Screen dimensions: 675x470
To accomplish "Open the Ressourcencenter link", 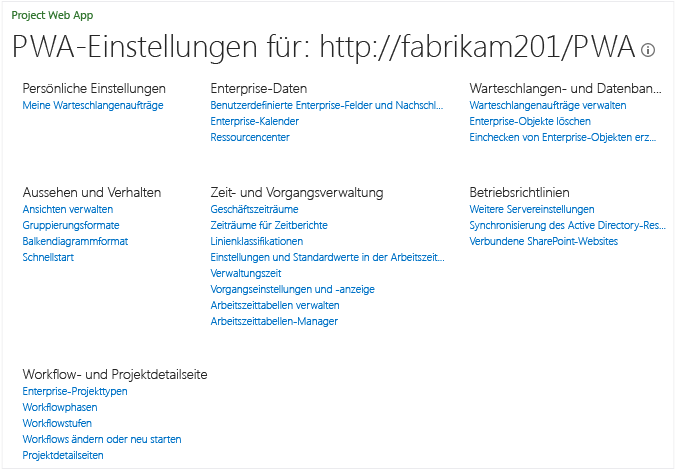I will coord(250,137).
